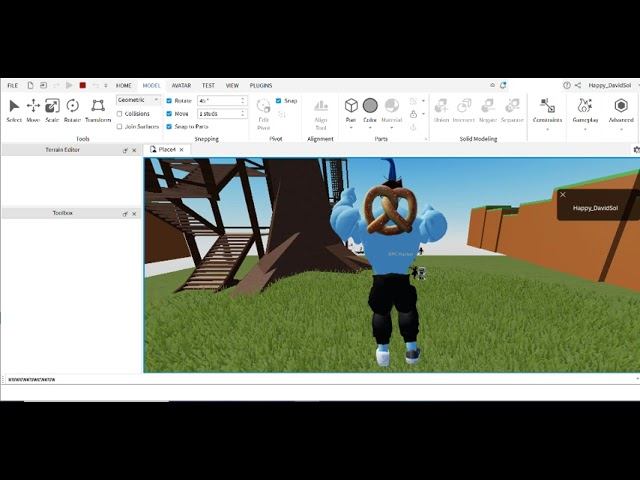This screenshot has height=480, width=640.
Task: Uncheck the Move snapping checkbox
Action: coord(169,113)
